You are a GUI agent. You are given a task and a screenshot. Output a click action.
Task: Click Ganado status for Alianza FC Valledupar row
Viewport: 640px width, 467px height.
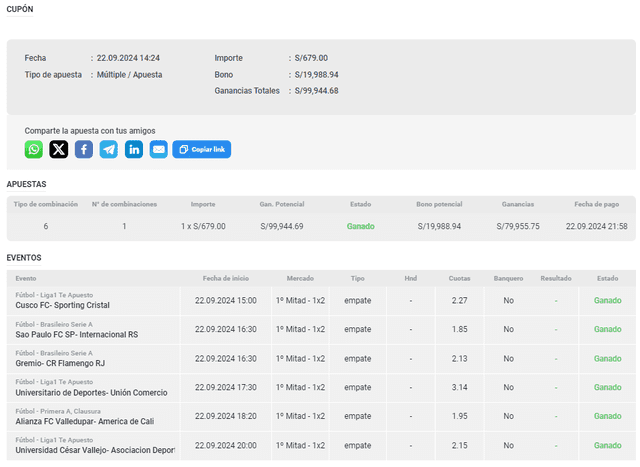click(x=607, y=416)
